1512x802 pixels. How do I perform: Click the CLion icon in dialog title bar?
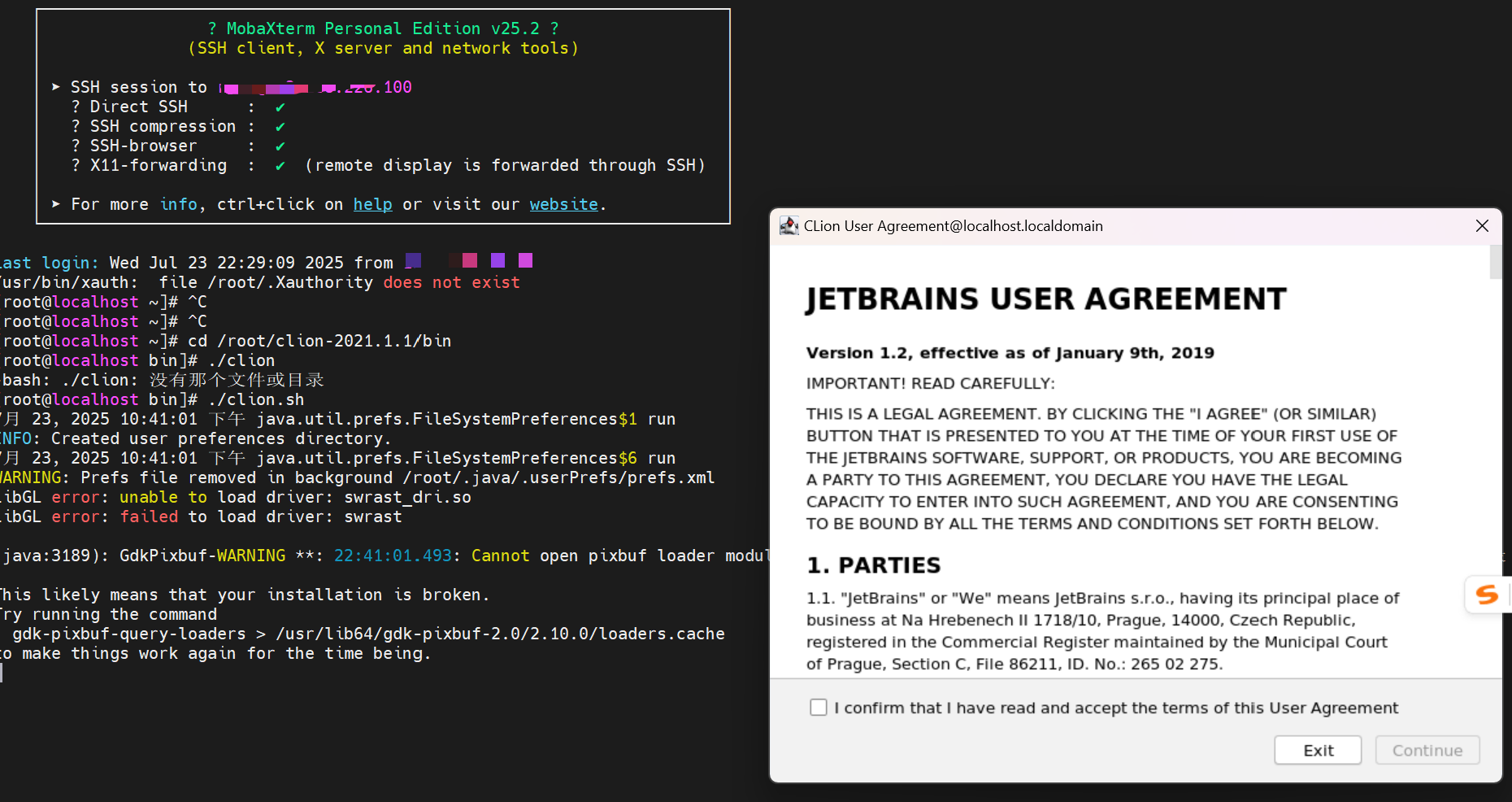click(x=789, y=226)
